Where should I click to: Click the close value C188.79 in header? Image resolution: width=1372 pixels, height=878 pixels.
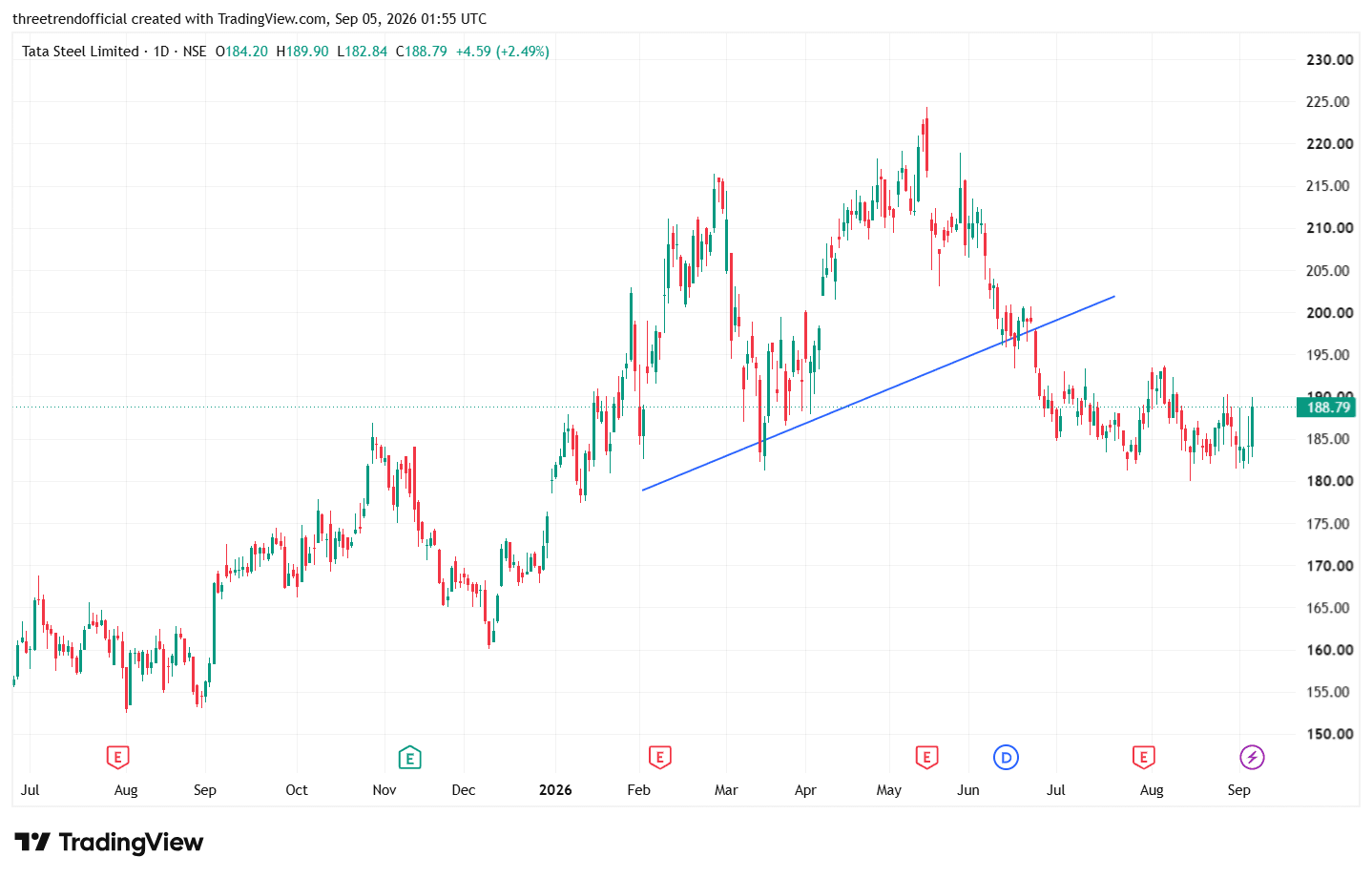click(x=421, y=52)
